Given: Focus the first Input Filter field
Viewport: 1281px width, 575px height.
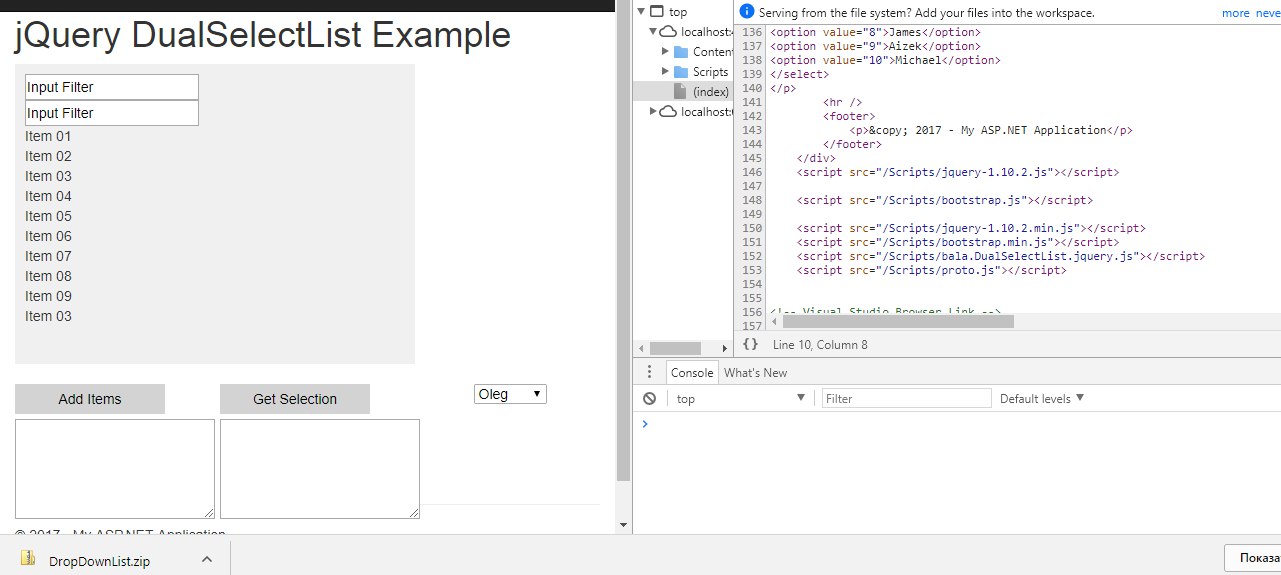Looking at the screenshot, I should (112, 87).
